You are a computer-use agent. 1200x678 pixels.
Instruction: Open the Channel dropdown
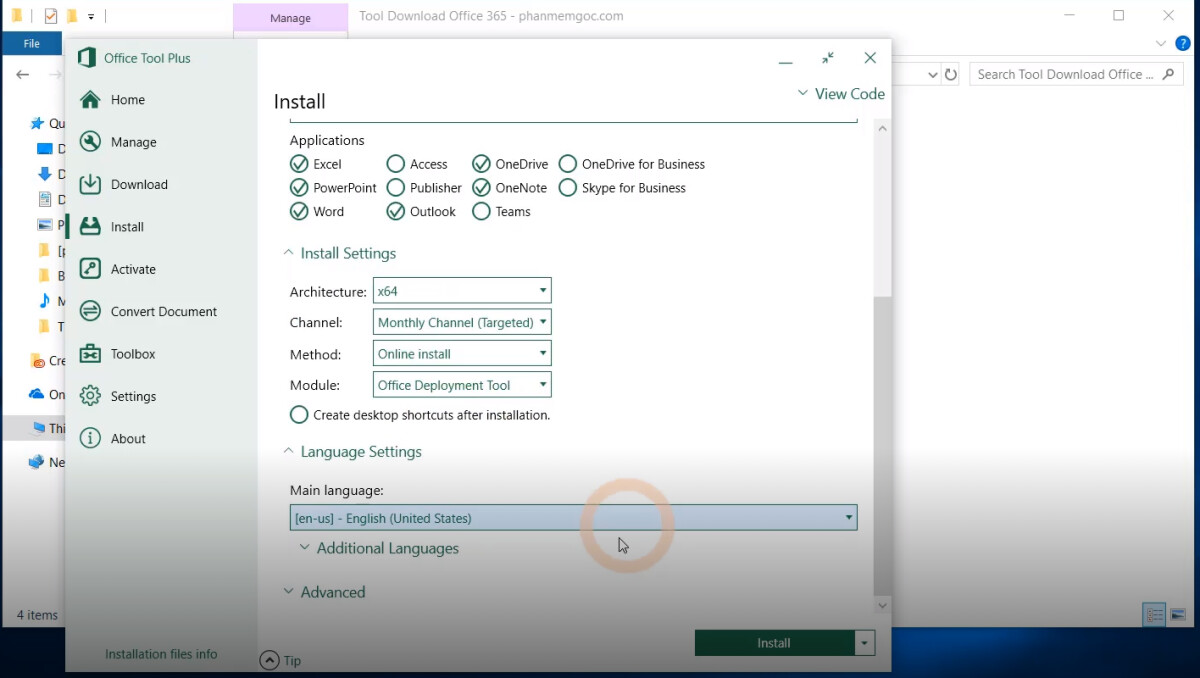click(462, 322)
